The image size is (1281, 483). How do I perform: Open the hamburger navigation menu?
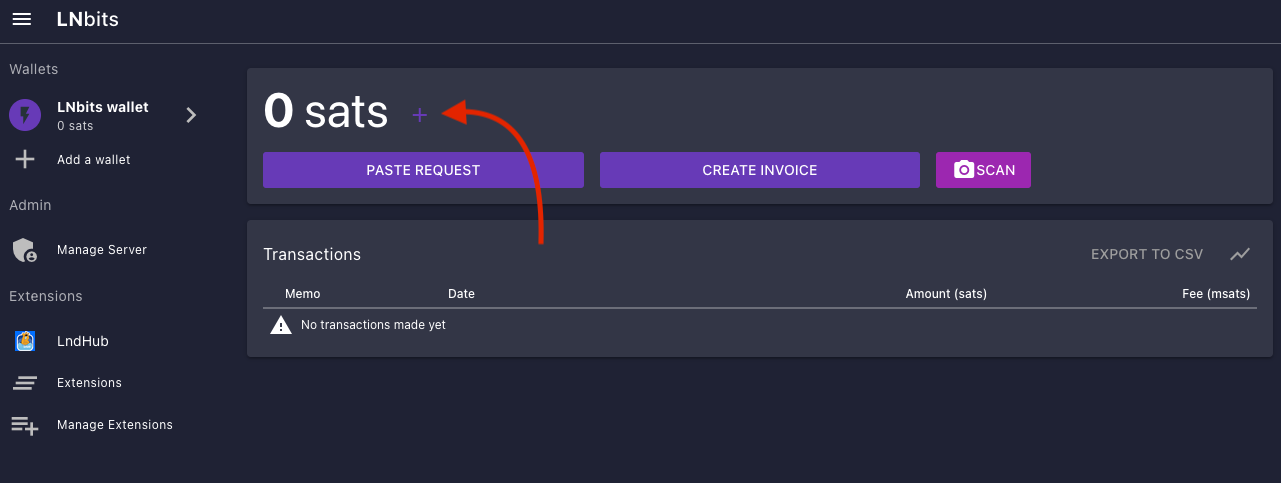21,20
